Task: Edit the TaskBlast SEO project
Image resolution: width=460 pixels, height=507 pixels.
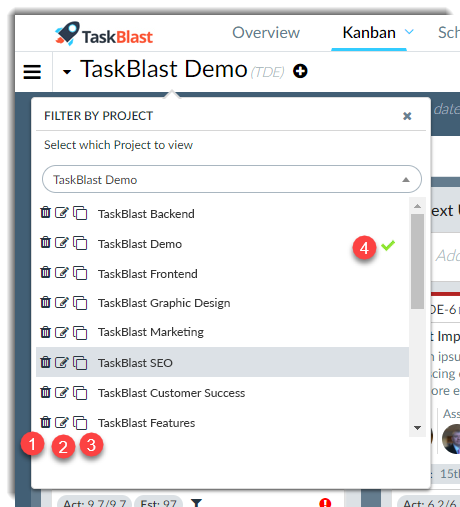Action: (62, 362)
